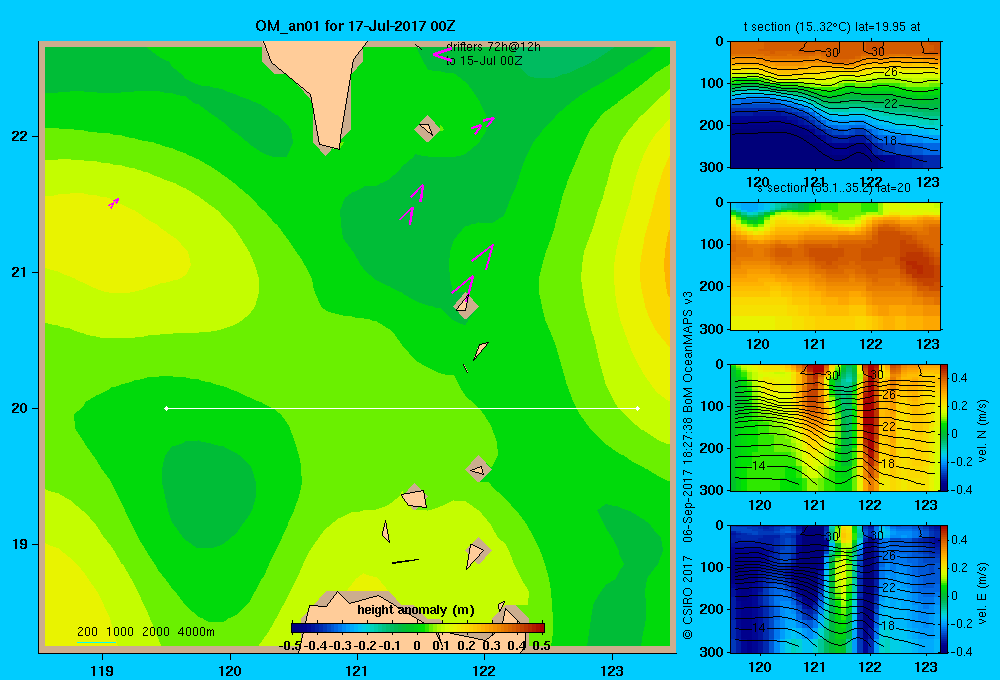Click the left diamond endpoint of the white section line
1000x680 pixels.
166,408
